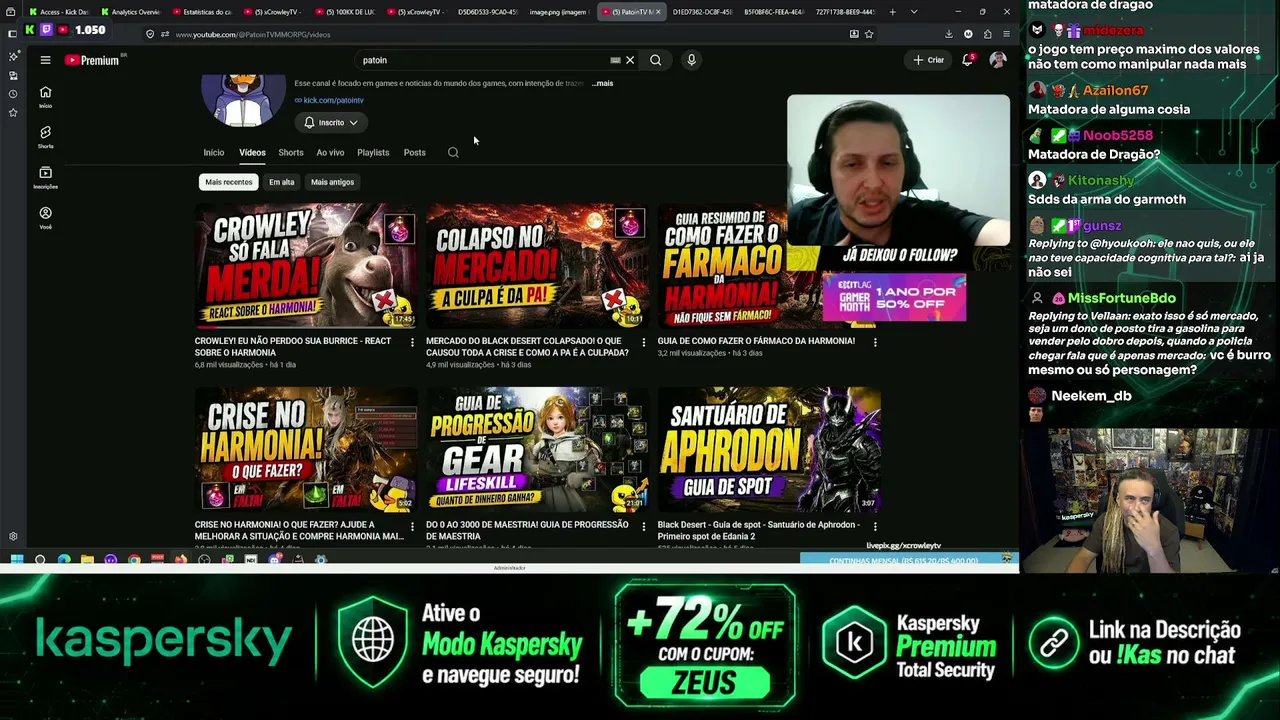Open the Crise no Harmonia video title
The width and height of the screenshot is (1280, 720).
299,530
